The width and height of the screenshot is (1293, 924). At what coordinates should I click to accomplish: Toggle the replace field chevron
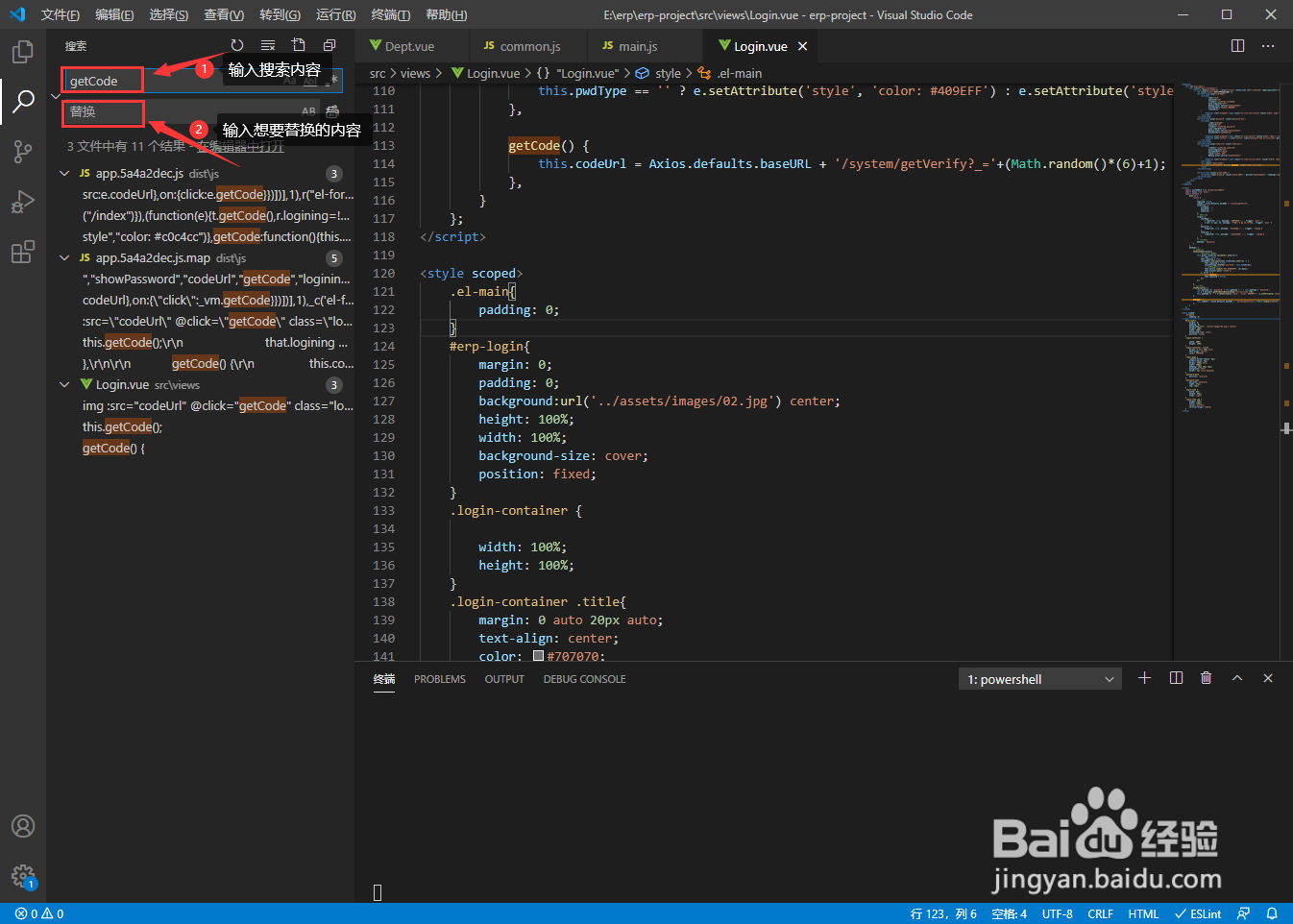click(56, 96)
